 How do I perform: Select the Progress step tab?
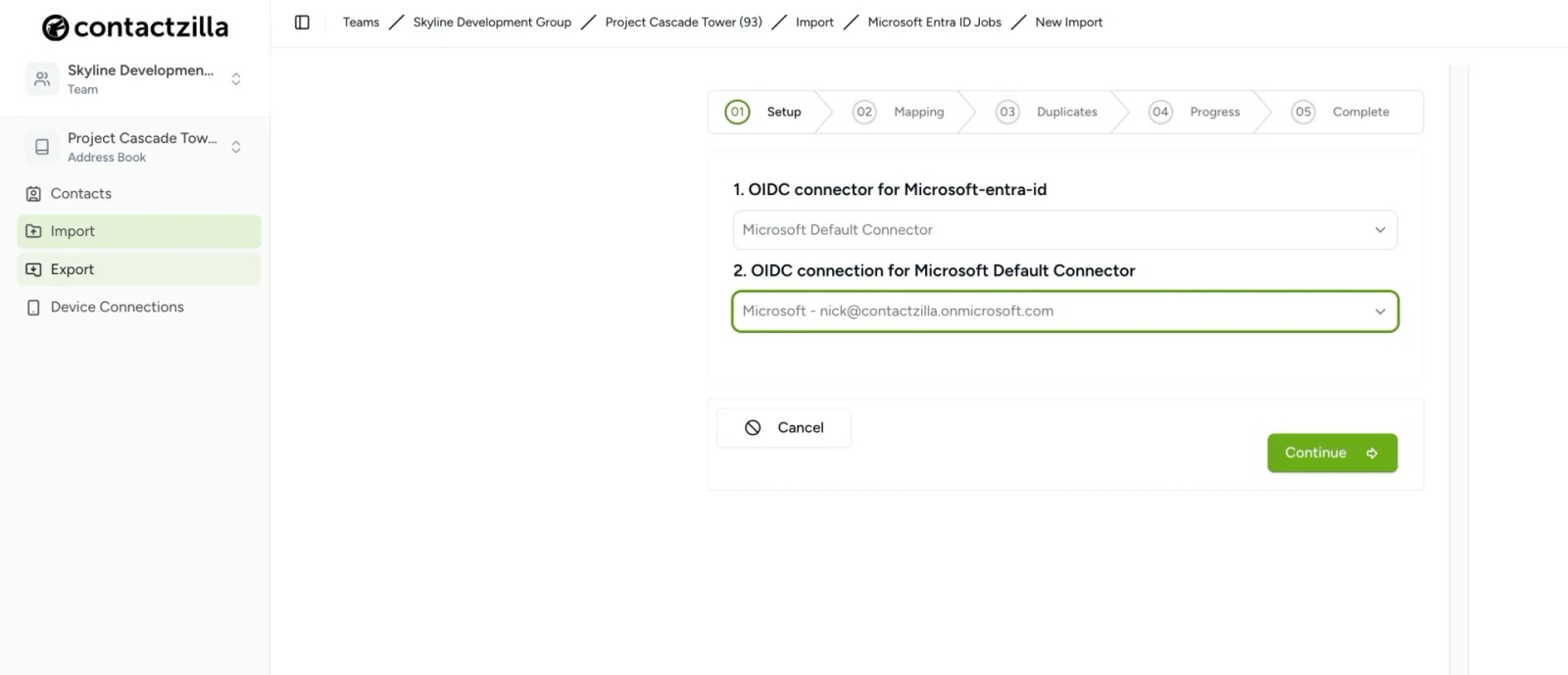click(x=1195, y=112)
